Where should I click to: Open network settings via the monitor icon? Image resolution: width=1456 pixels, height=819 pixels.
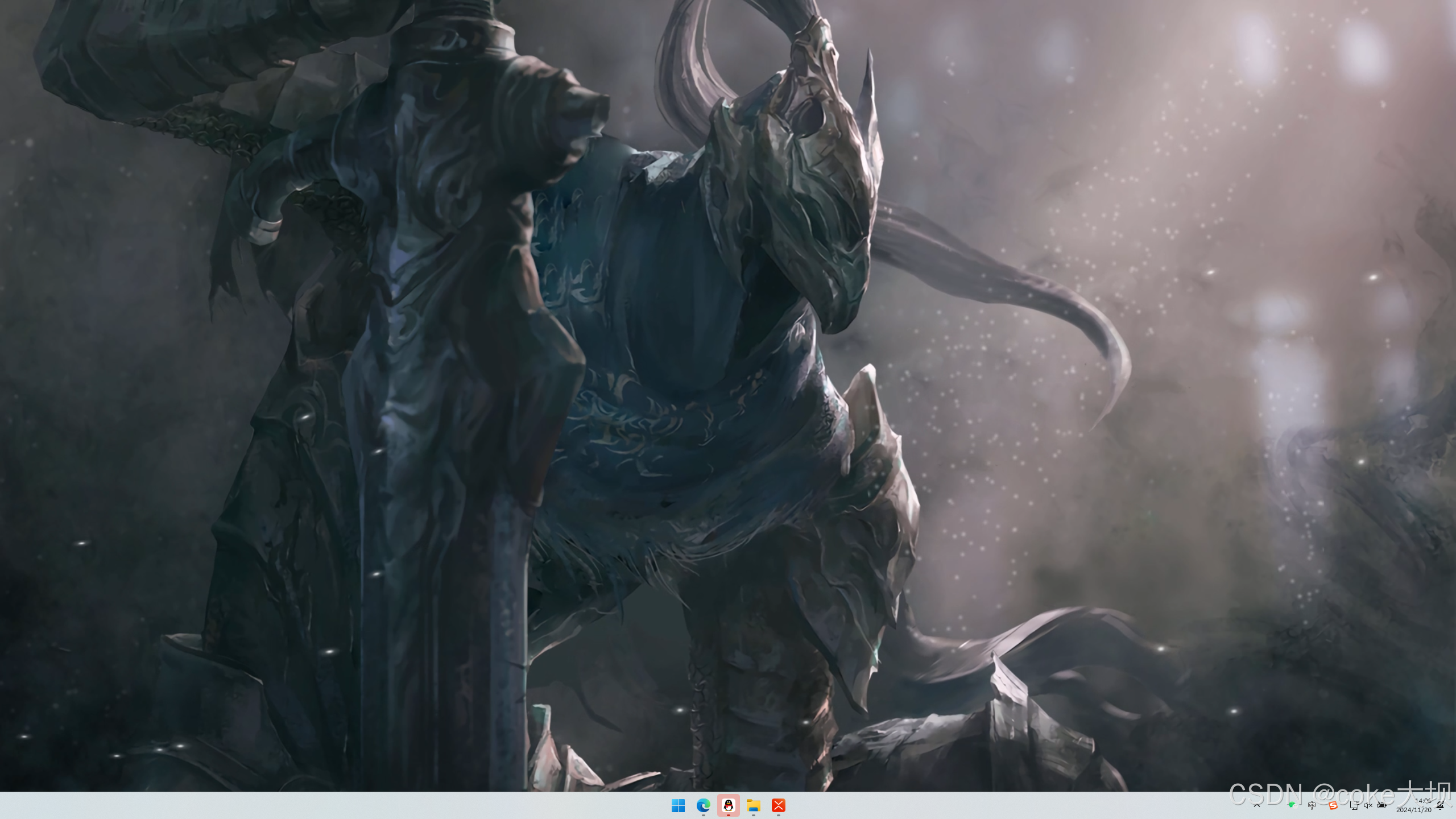[1354, 805]
